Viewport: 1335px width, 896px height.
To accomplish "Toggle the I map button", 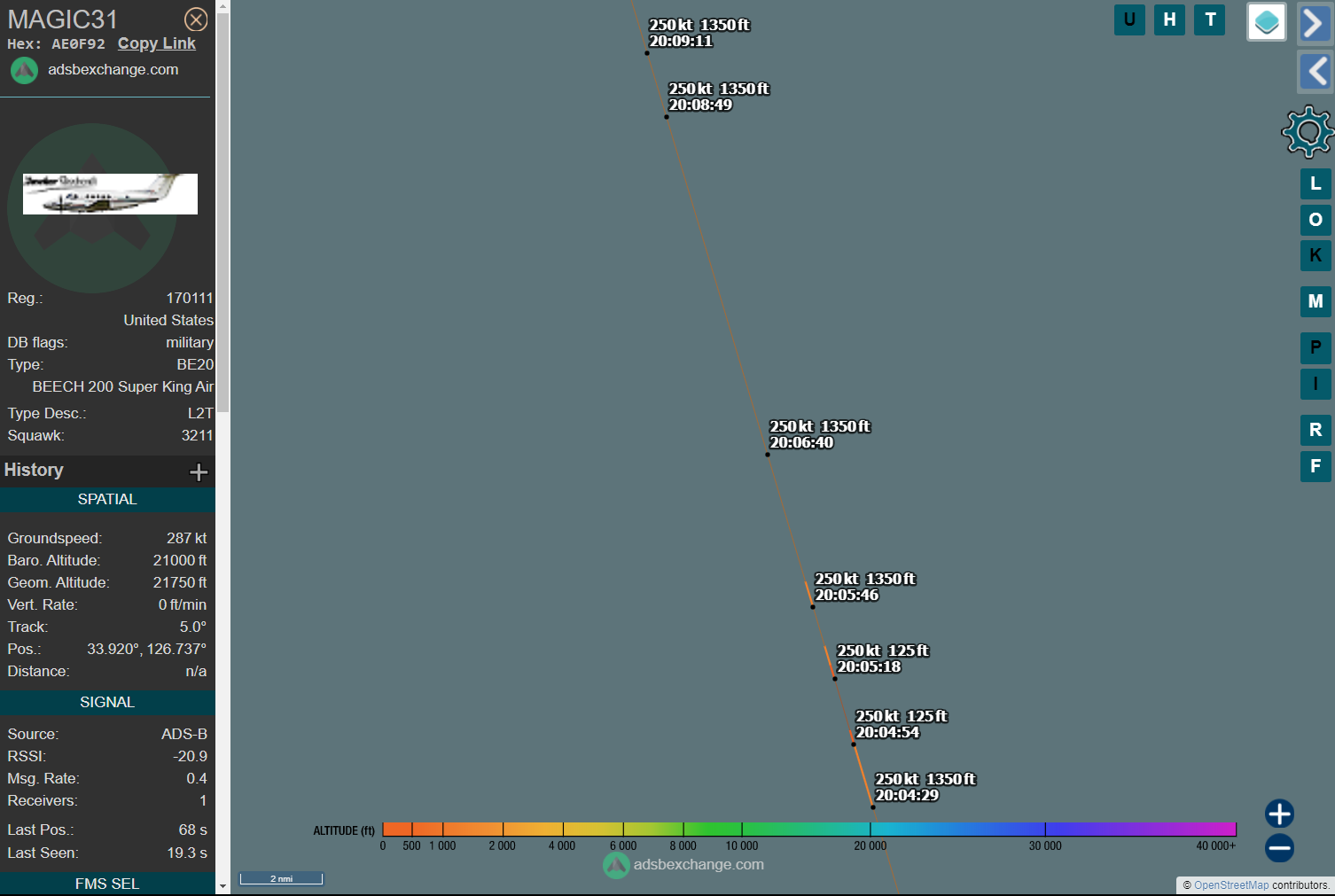I will tap(1315, 384).
